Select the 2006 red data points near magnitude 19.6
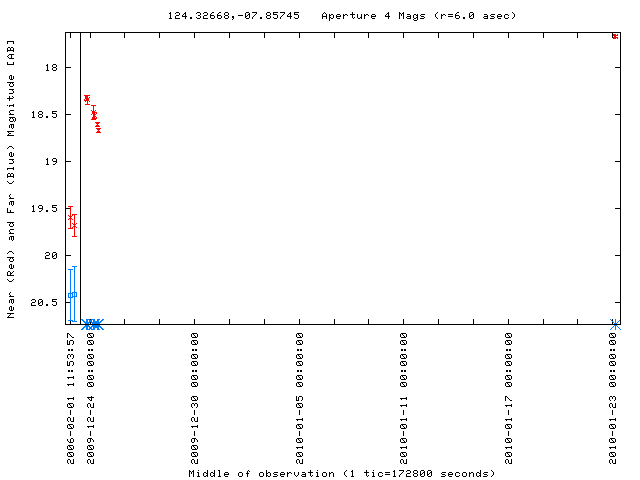The width and height of the screenshot is (640, 480). pyautogui.click(x=72, y=221)
